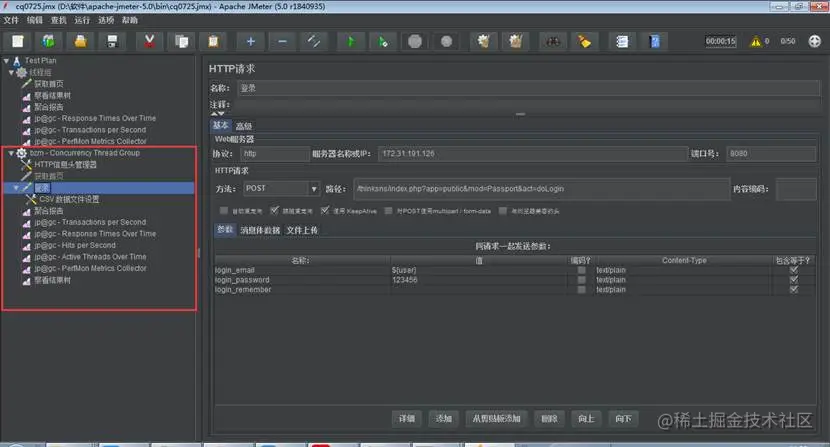Switch to the 文件上传 tab
This screenshot has width=830, height=447.
click(302, 230)
